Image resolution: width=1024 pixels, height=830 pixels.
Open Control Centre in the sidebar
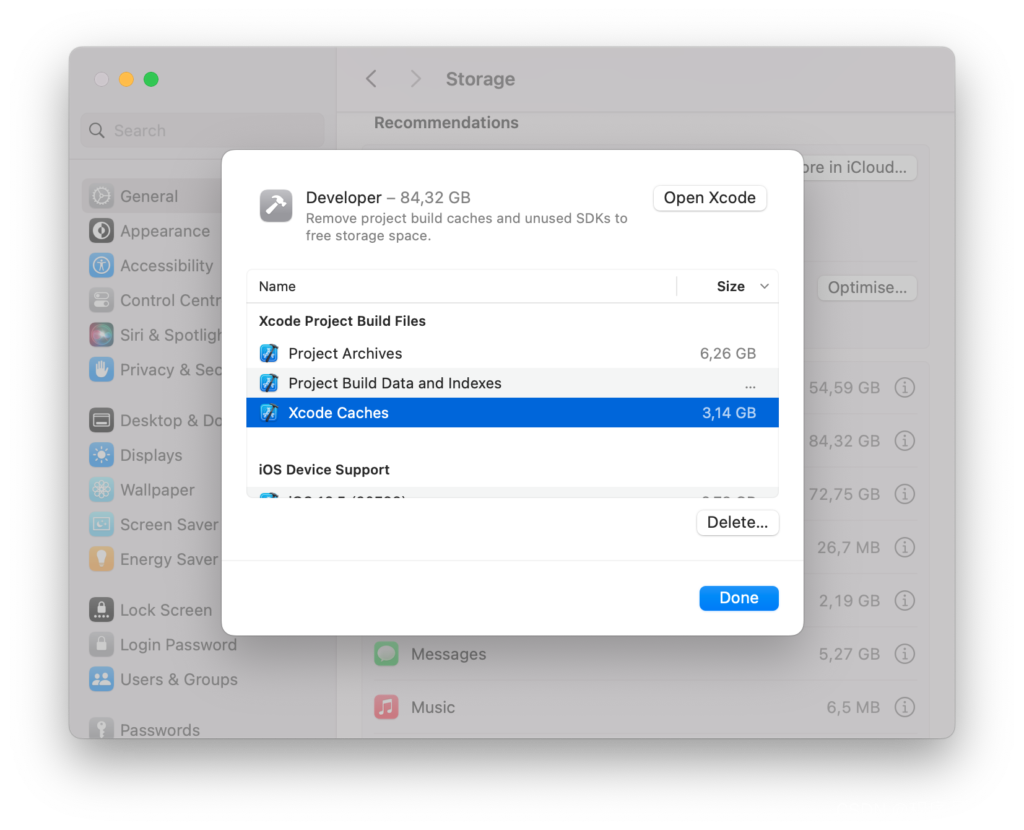coord(153,300)
